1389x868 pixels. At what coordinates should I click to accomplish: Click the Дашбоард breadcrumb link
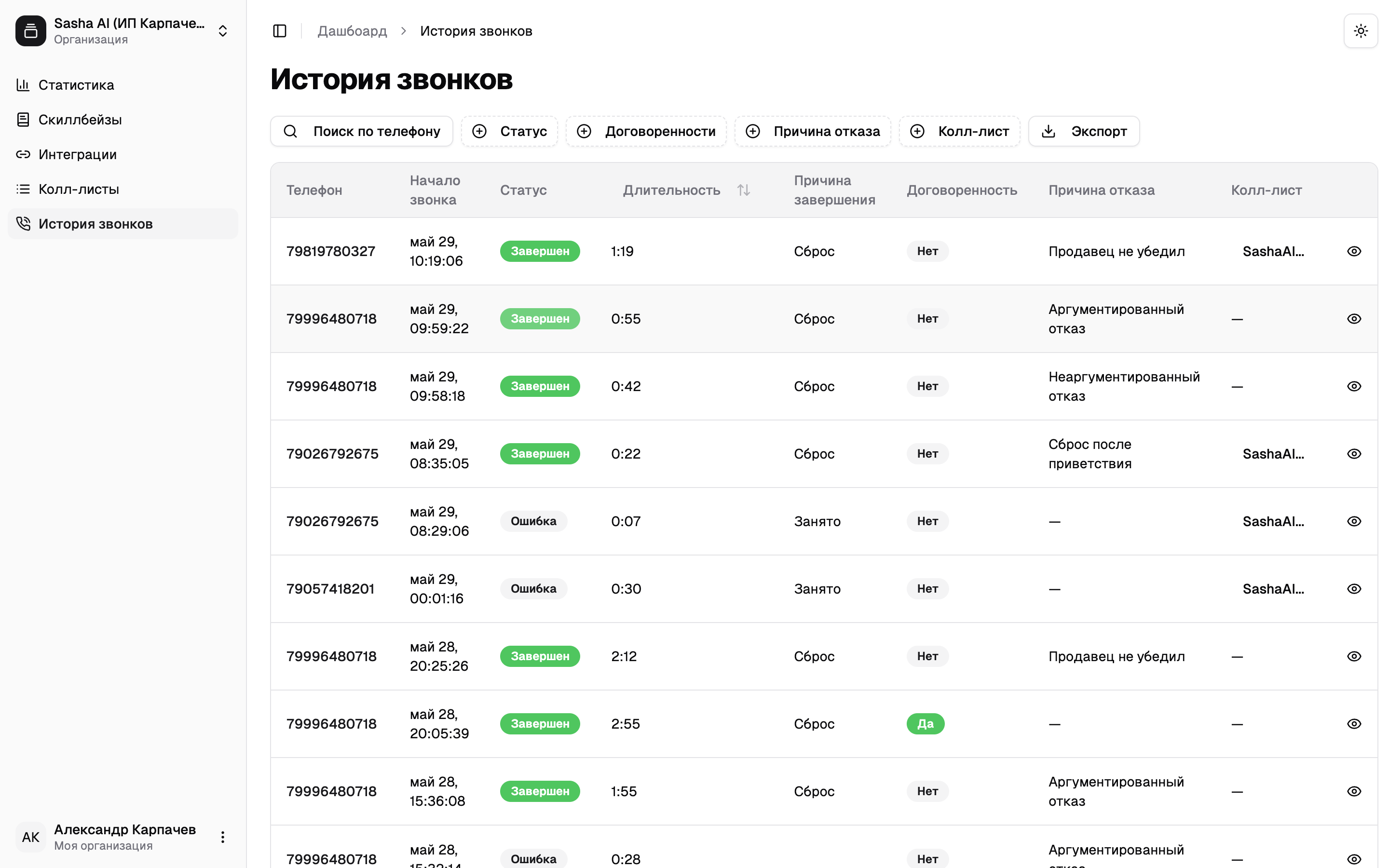(x=353, y=31)
